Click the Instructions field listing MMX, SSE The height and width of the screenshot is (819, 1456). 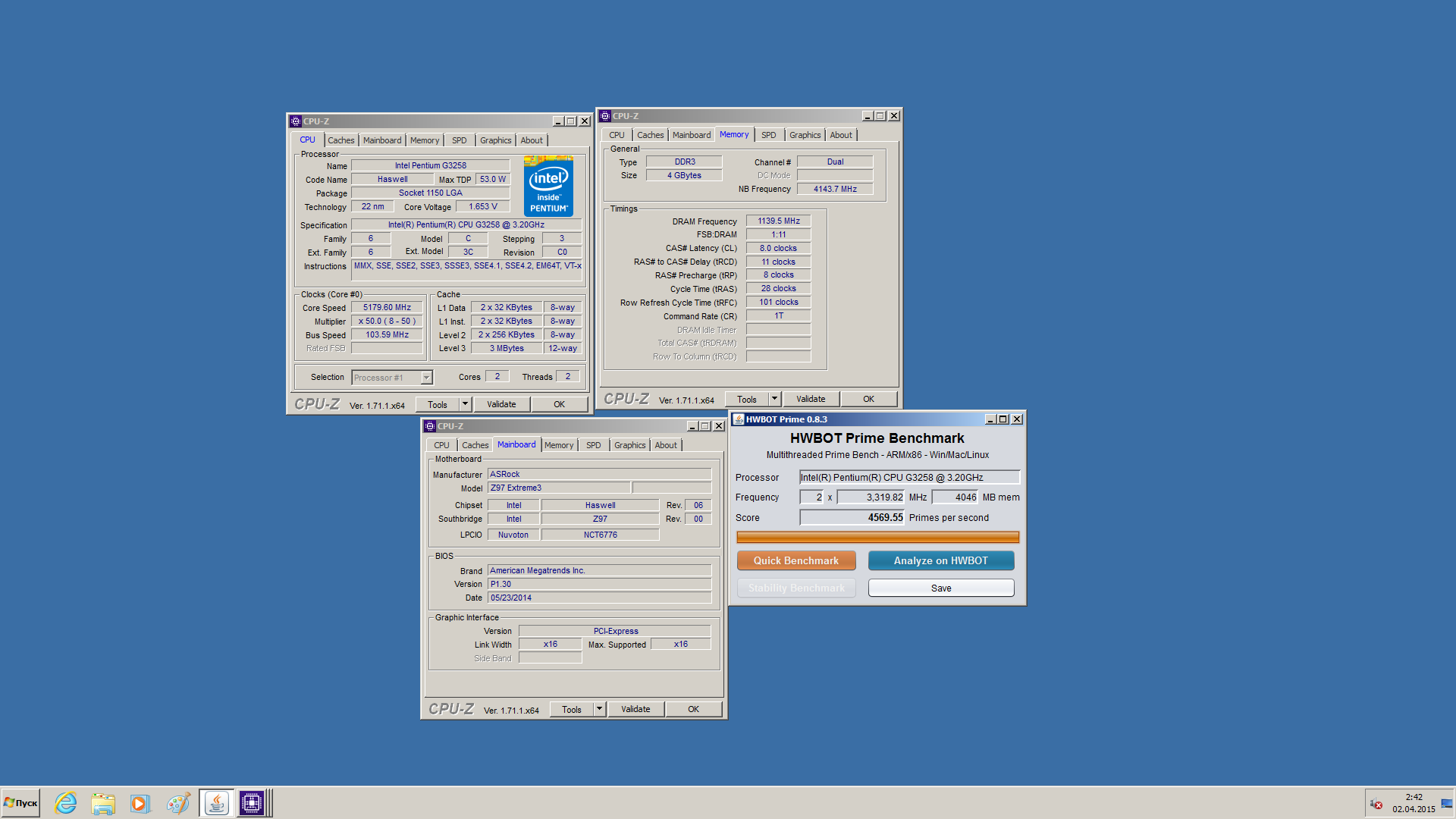pos(466,270)
